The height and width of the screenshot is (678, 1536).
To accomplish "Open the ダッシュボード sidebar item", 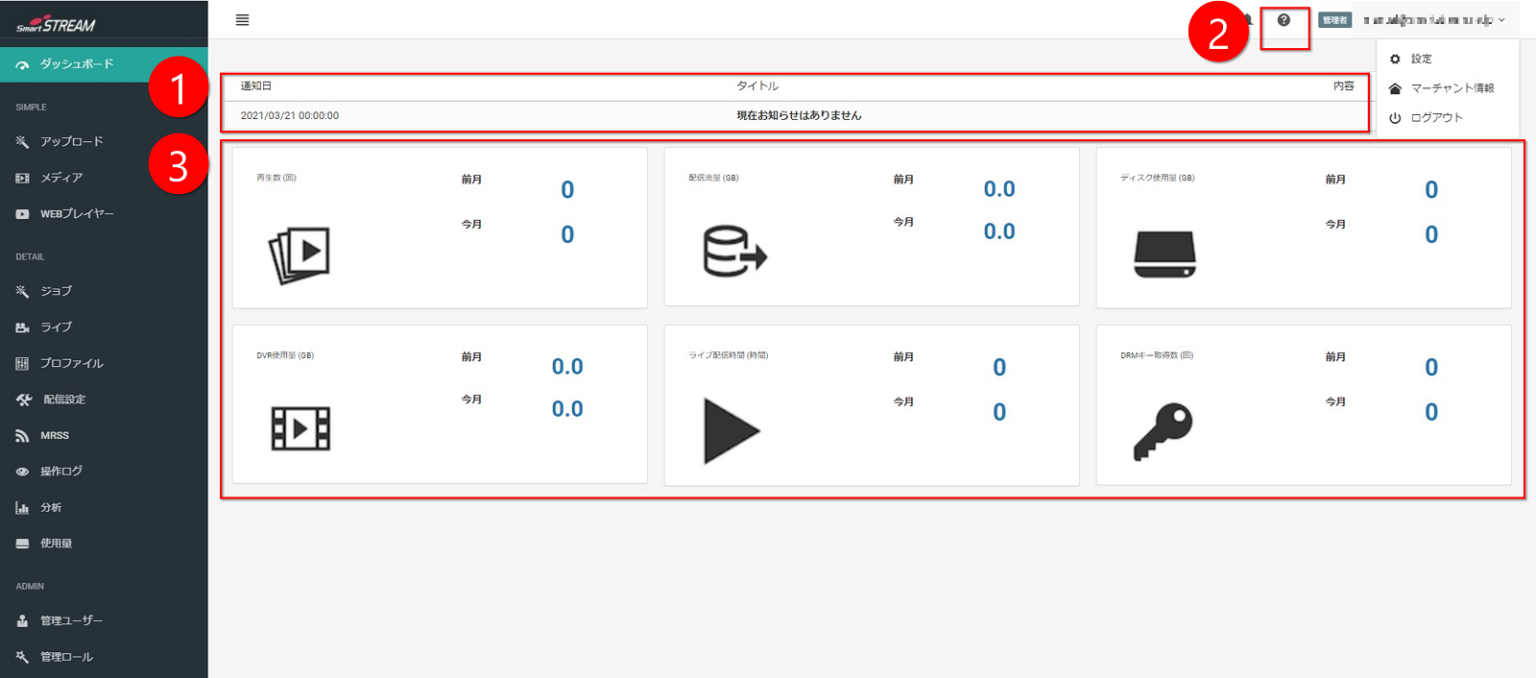I will coord(76,65).
